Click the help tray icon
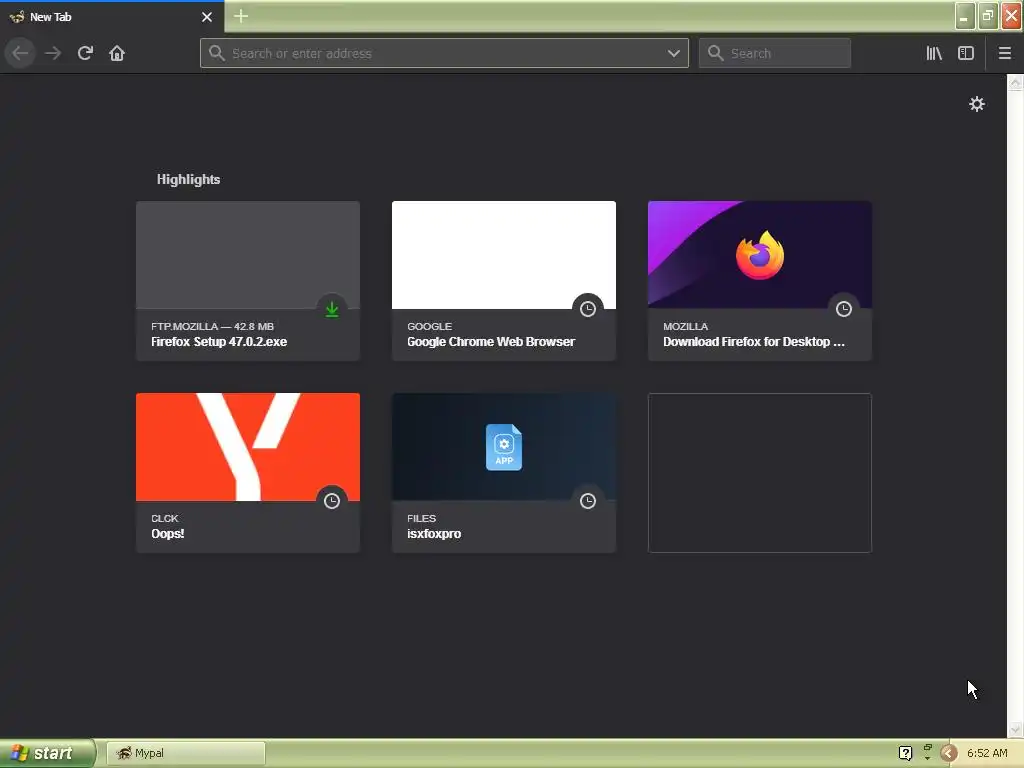Screen dimensions: 1024x768 click(905, 753)
